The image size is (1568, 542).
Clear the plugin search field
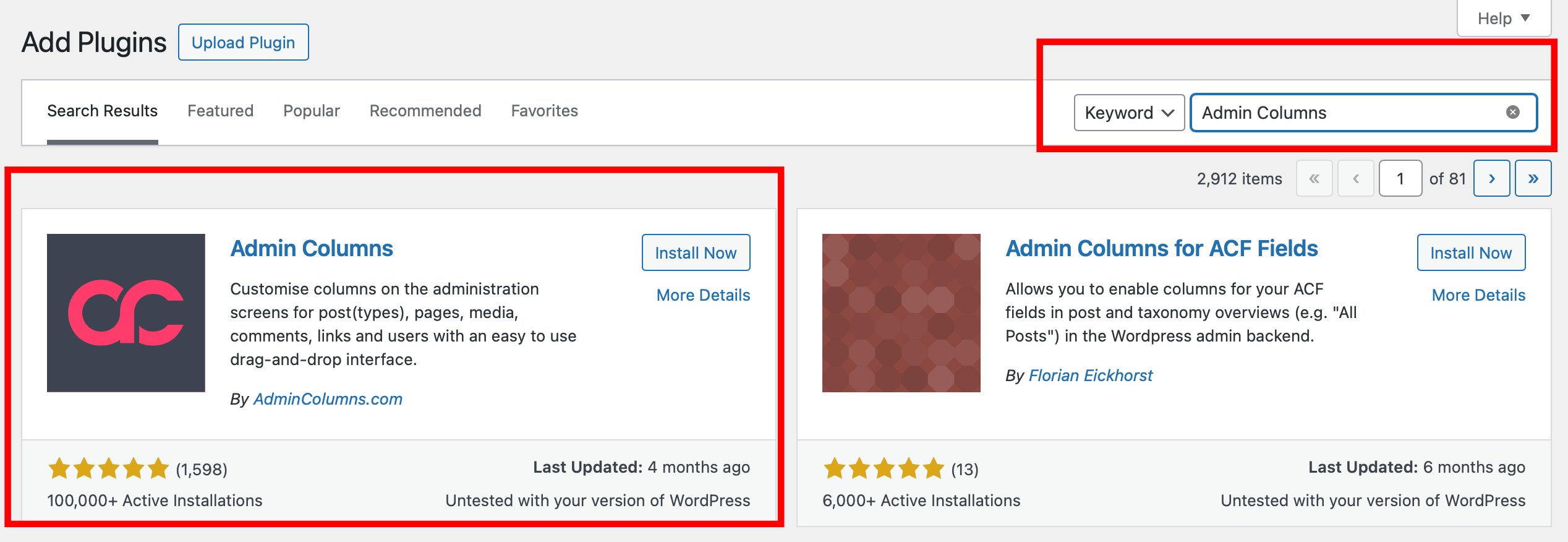[x=1512, y=112]
